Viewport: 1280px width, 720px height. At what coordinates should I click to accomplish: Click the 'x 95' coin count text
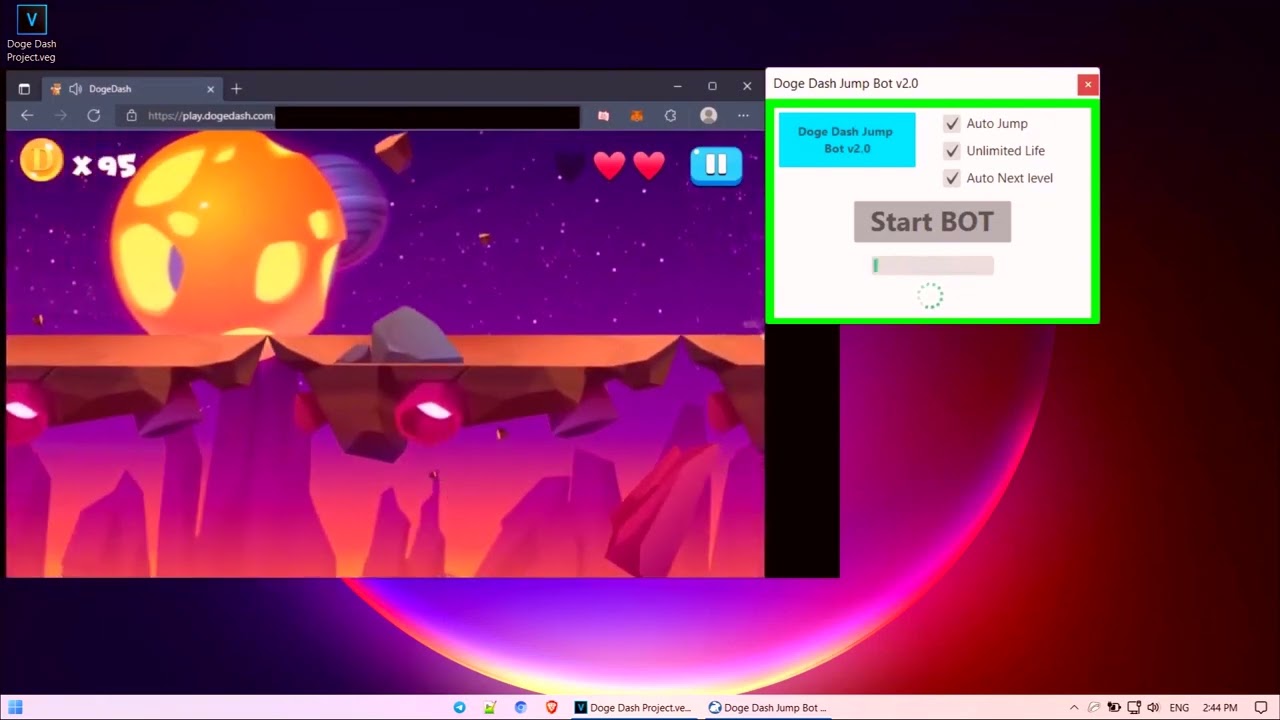pos(104,165)
